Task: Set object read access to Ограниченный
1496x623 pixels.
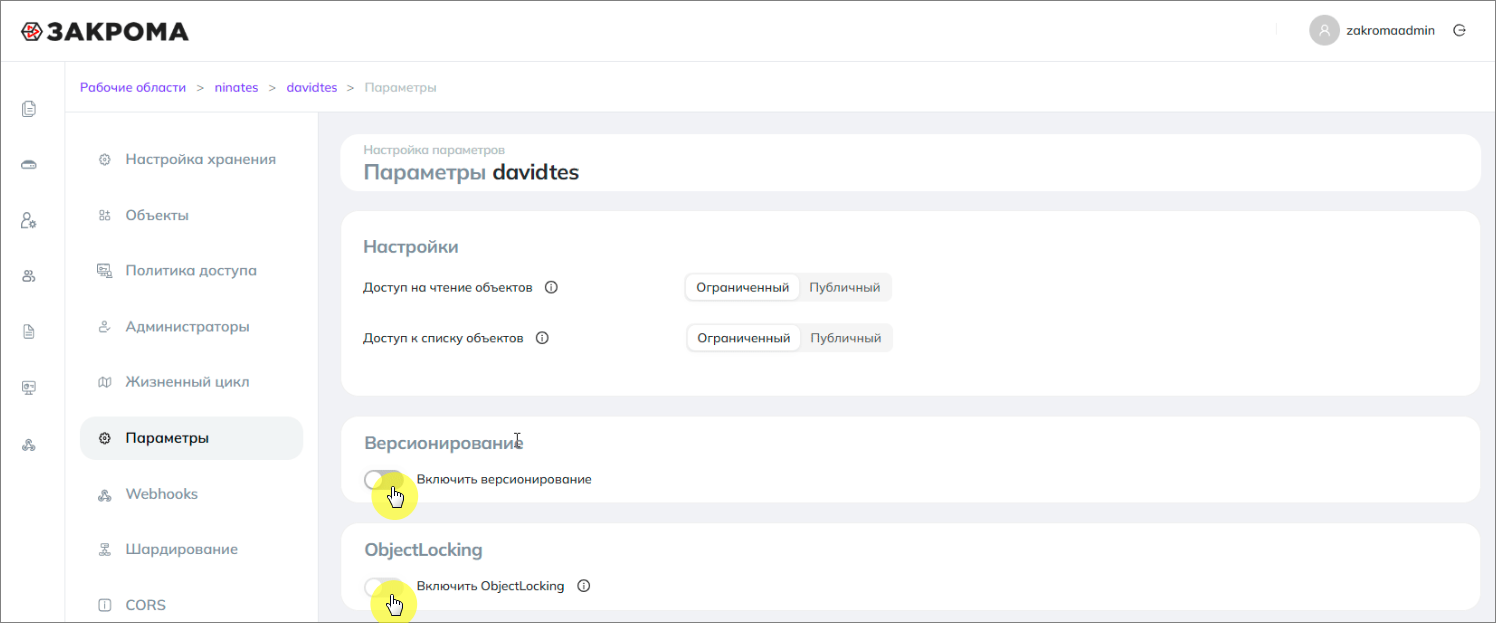Action: coord(743,287)
